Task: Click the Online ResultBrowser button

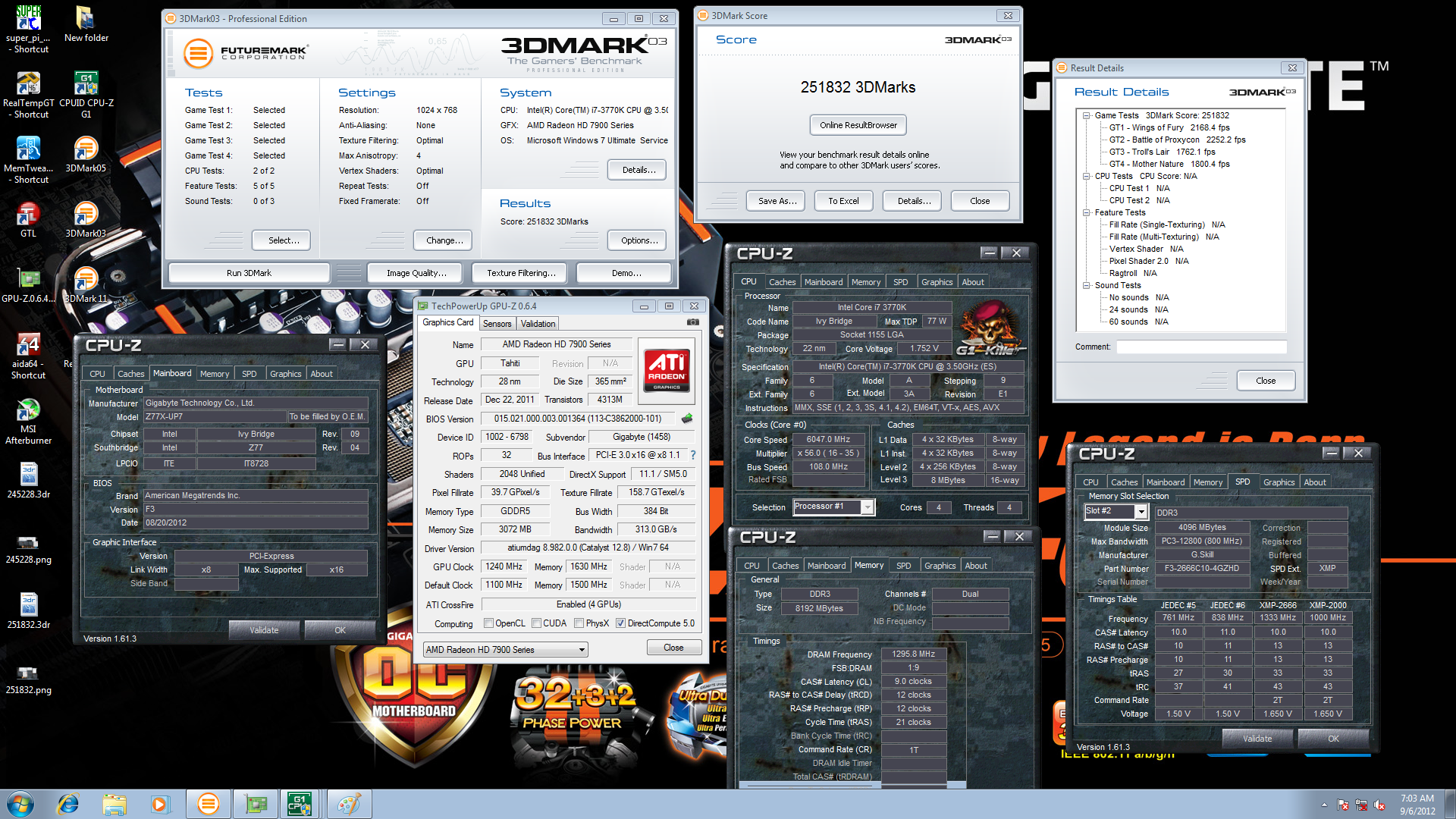Action: (x=858, y=125)
